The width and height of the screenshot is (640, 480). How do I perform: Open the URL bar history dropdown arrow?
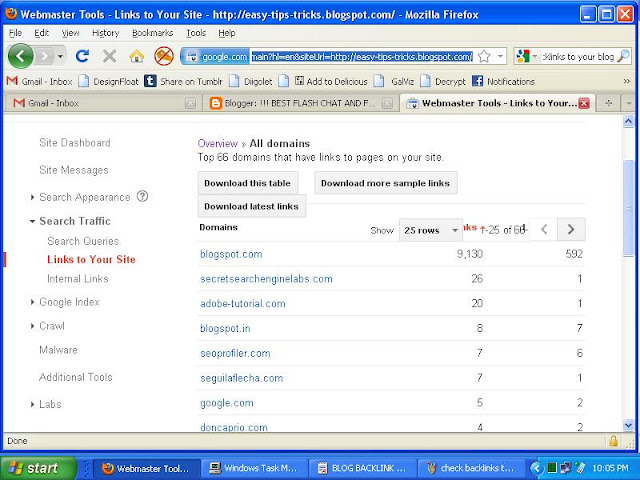(x=500, y=56)
